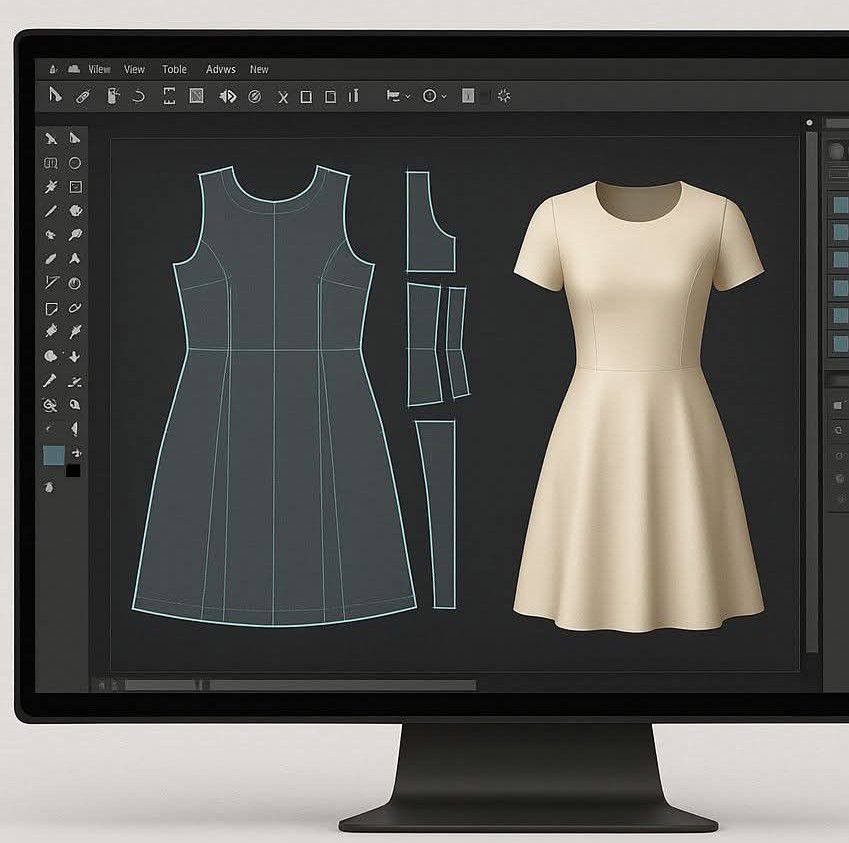Click the teal foreground color swatch
The image size is (849, 843).
pyautogui.click(x=54, y=455)
